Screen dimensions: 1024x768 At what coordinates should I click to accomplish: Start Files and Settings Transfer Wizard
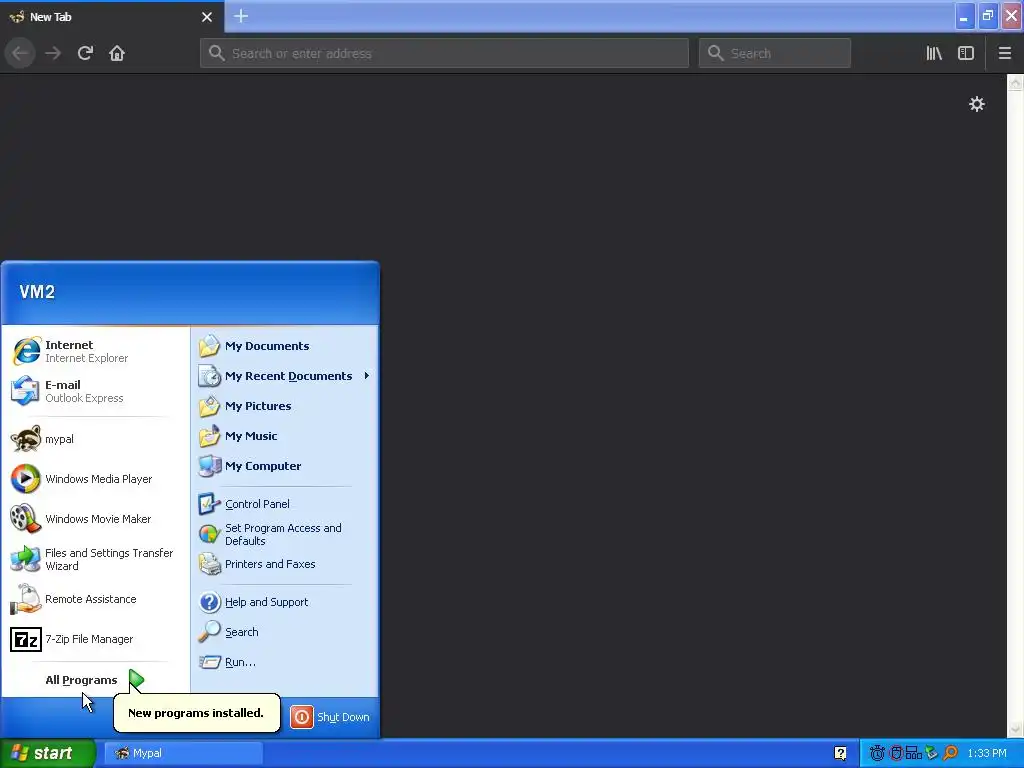tap(95, 559)
